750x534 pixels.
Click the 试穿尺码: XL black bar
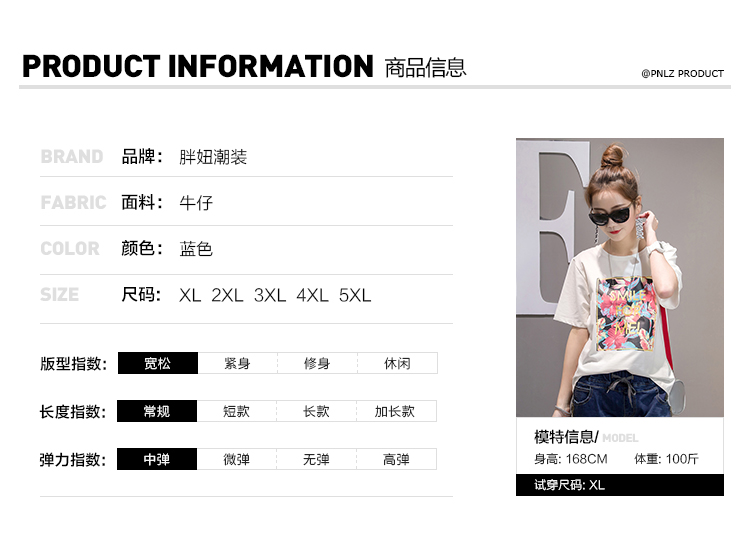tap(620, 485)
